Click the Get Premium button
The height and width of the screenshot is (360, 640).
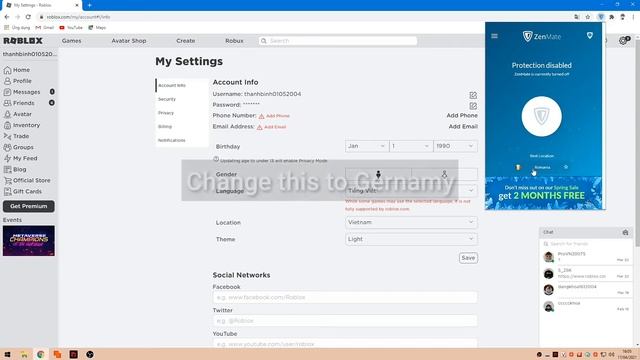29,206
